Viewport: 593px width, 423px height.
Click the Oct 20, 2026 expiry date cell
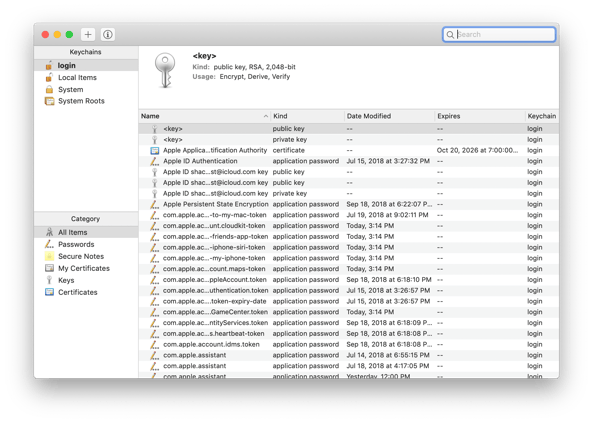tap(477, 150)
